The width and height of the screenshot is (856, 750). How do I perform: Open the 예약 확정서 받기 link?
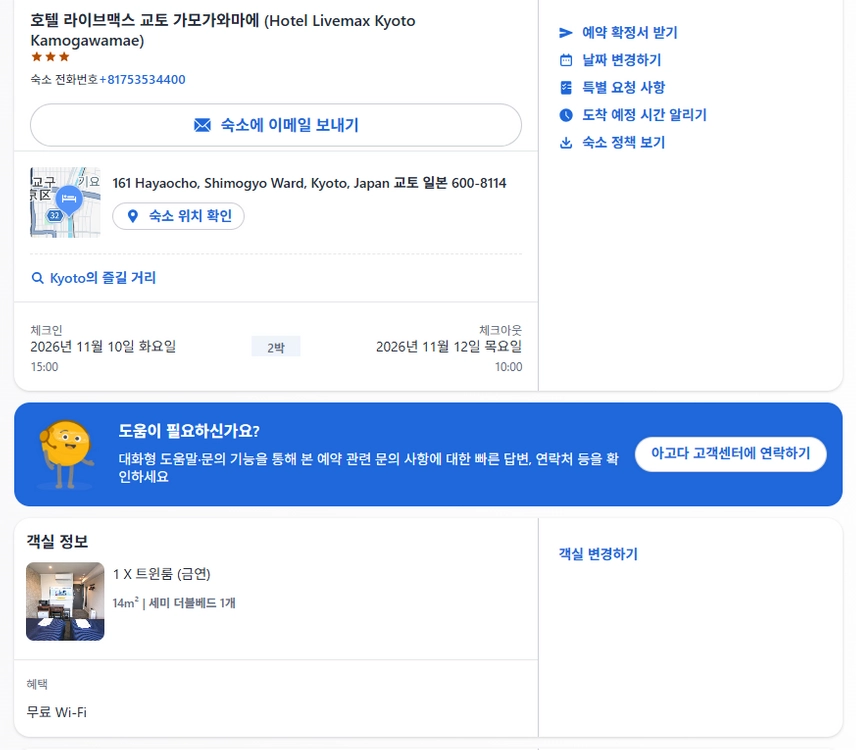(x=629, y=33)
